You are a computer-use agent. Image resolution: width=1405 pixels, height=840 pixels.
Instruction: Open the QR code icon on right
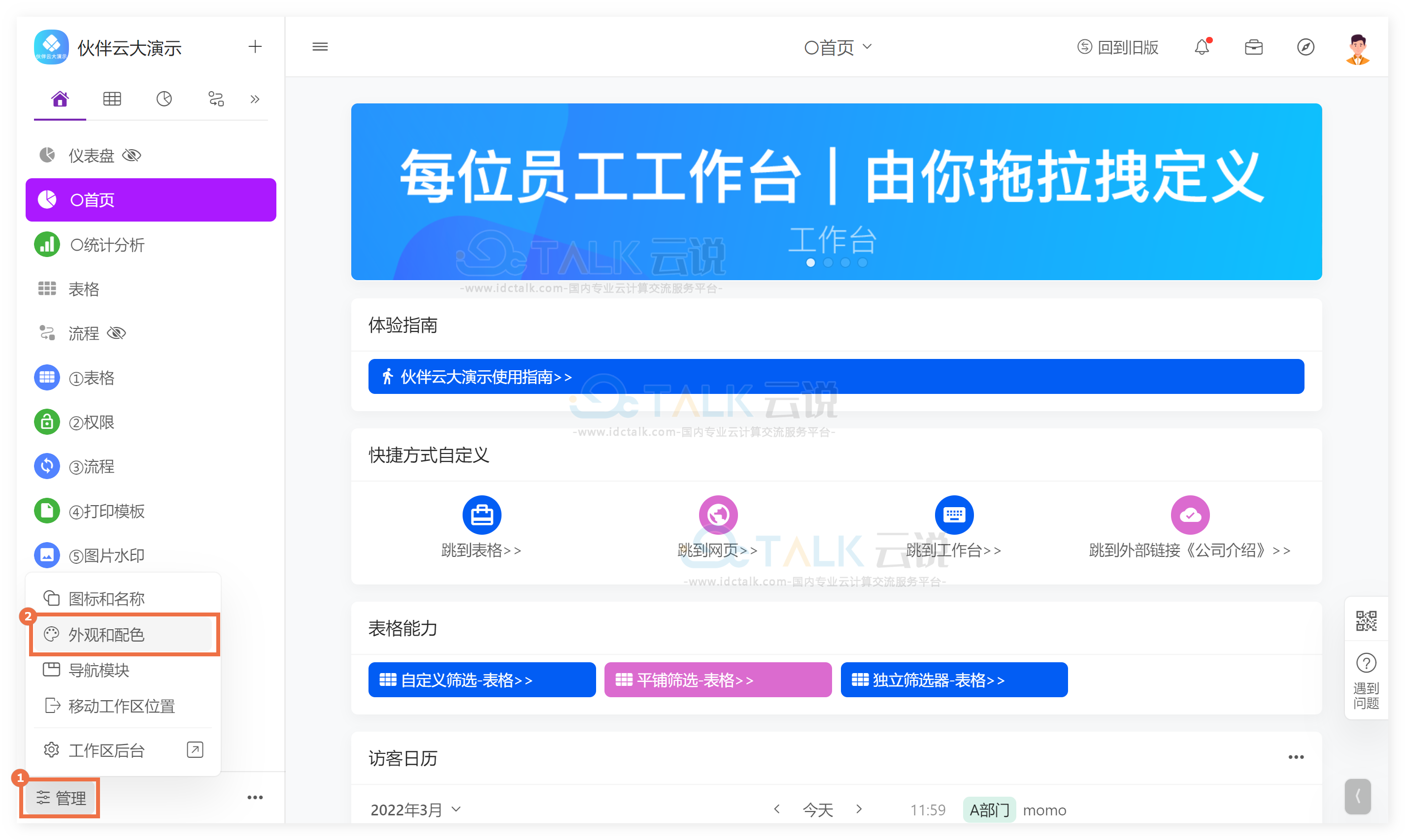pos(1366,621)
